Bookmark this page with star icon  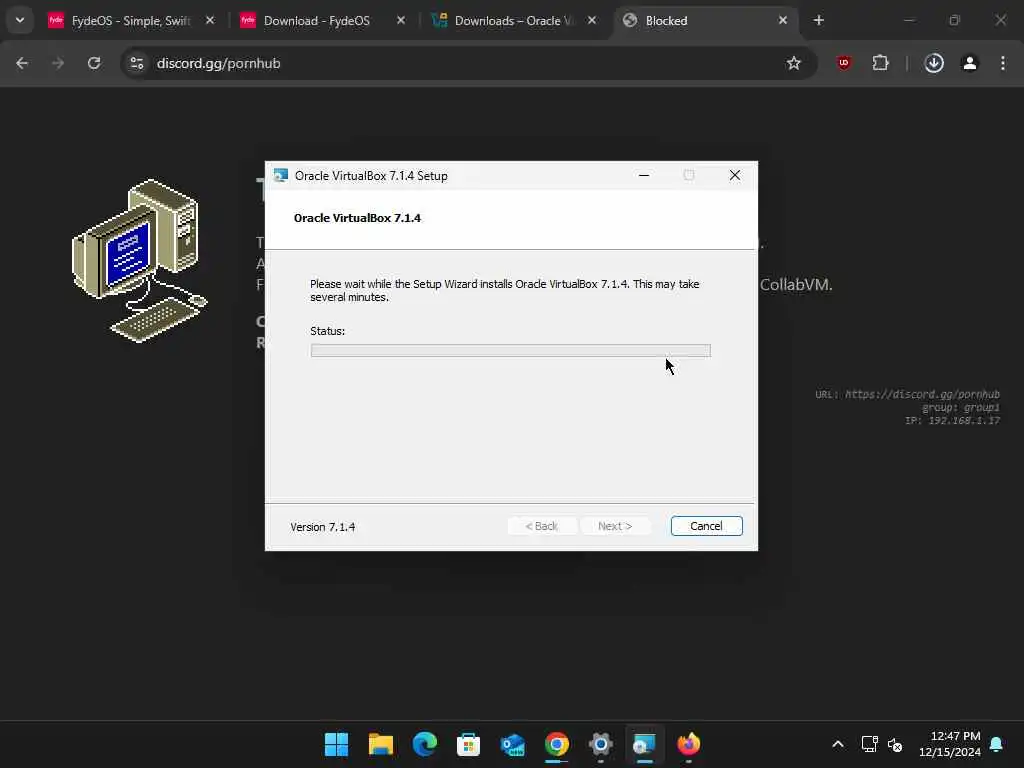click(793, 63)
